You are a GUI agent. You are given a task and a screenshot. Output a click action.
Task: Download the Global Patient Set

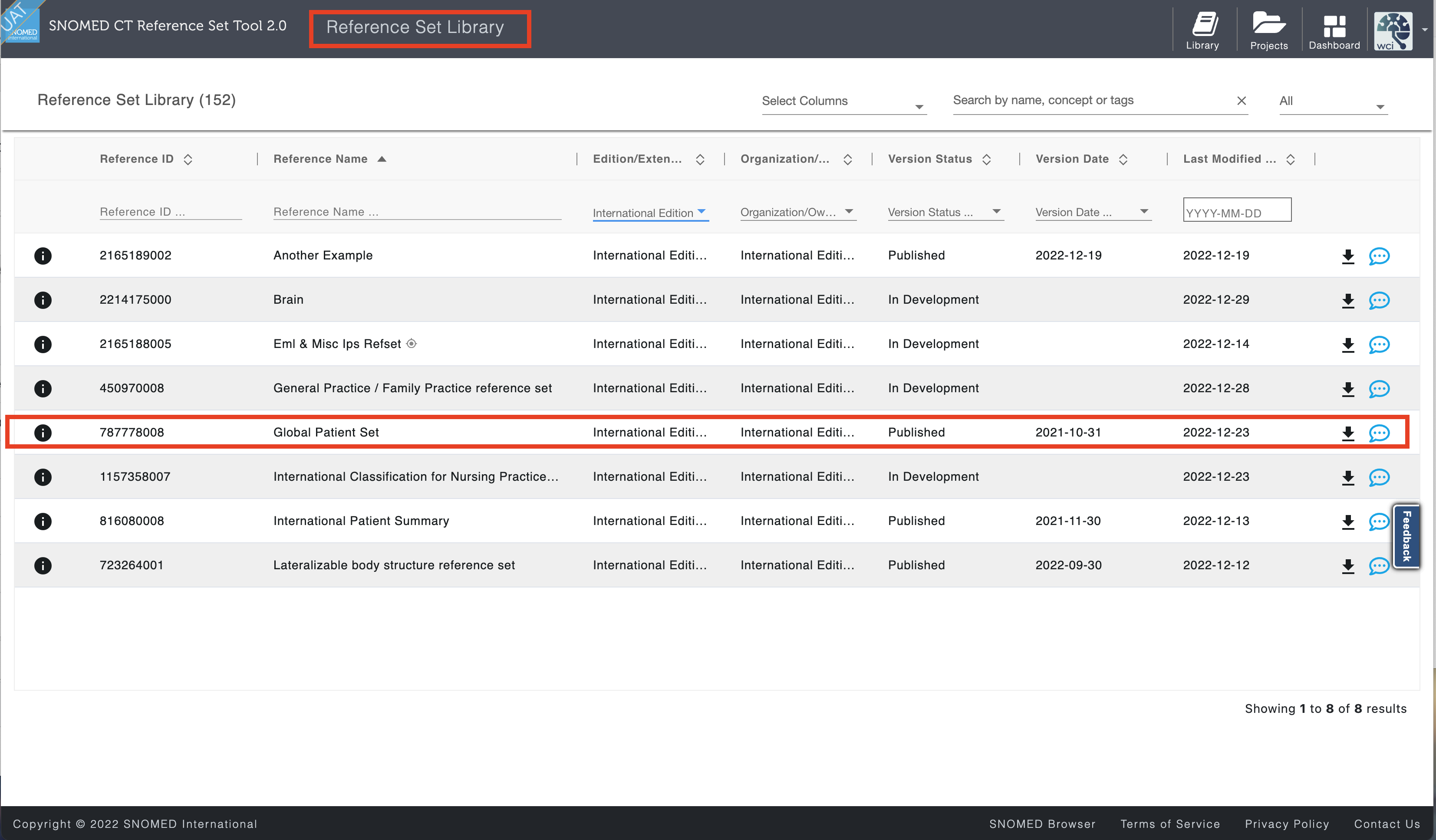(1348, 433)
